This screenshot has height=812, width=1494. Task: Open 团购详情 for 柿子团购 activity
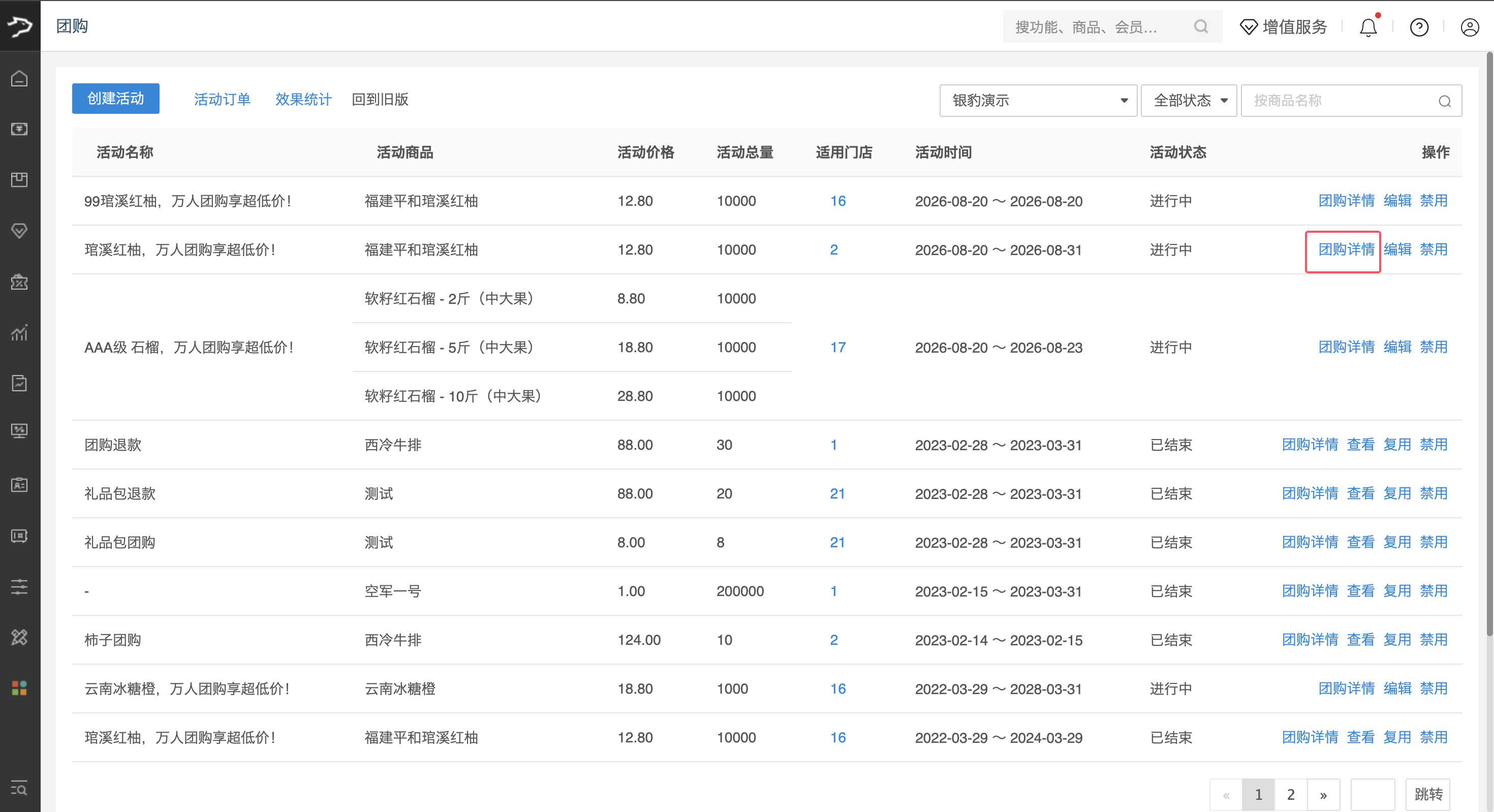pyautogui.click(x=1310, y=639)
